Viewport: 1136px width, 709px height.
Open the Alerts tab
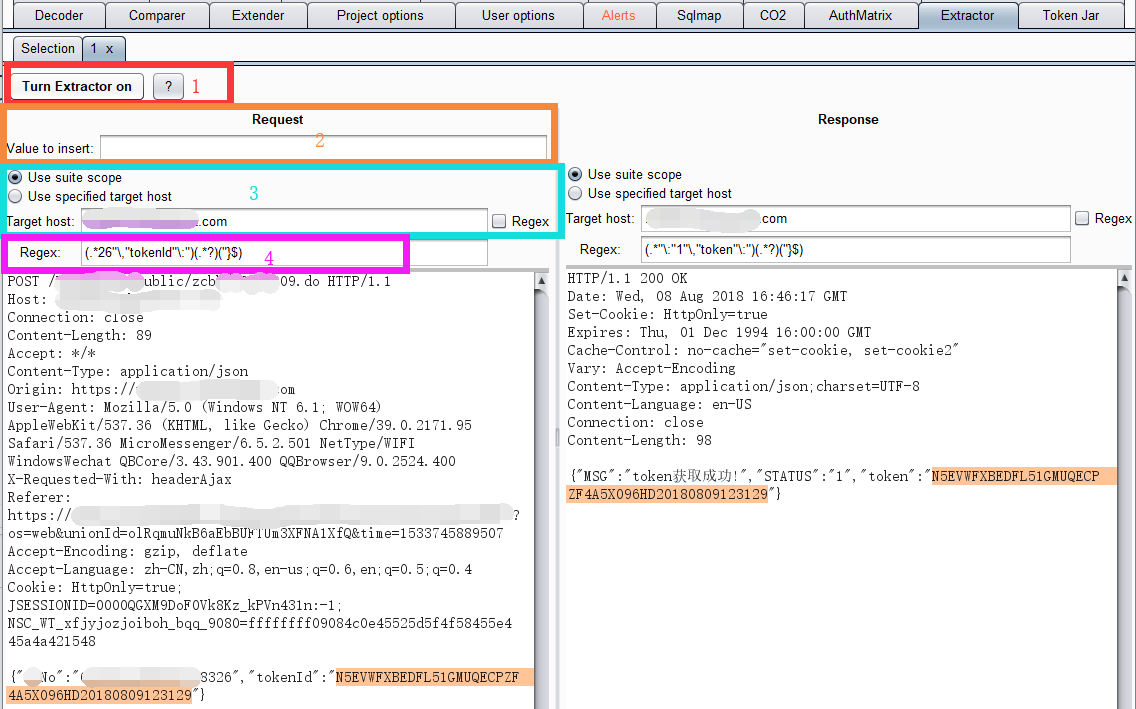(619, 16)
